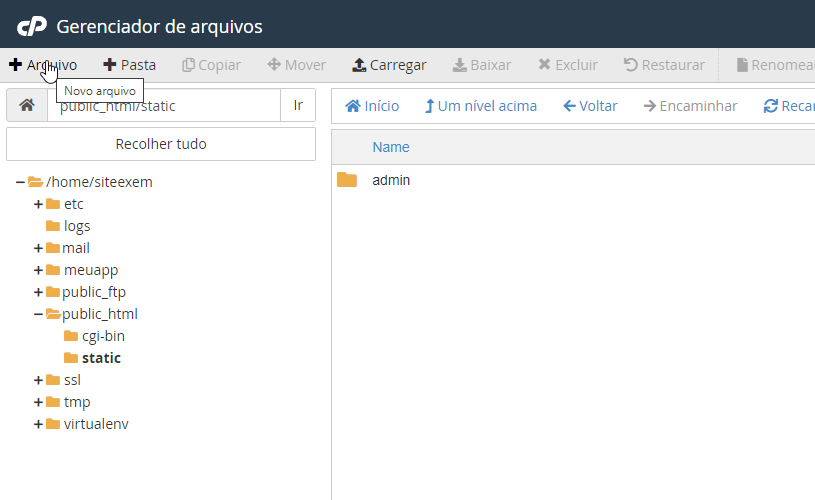Screen dimensions: 815x500
Task: Expand the etc folder node
Action: [38, 204]
